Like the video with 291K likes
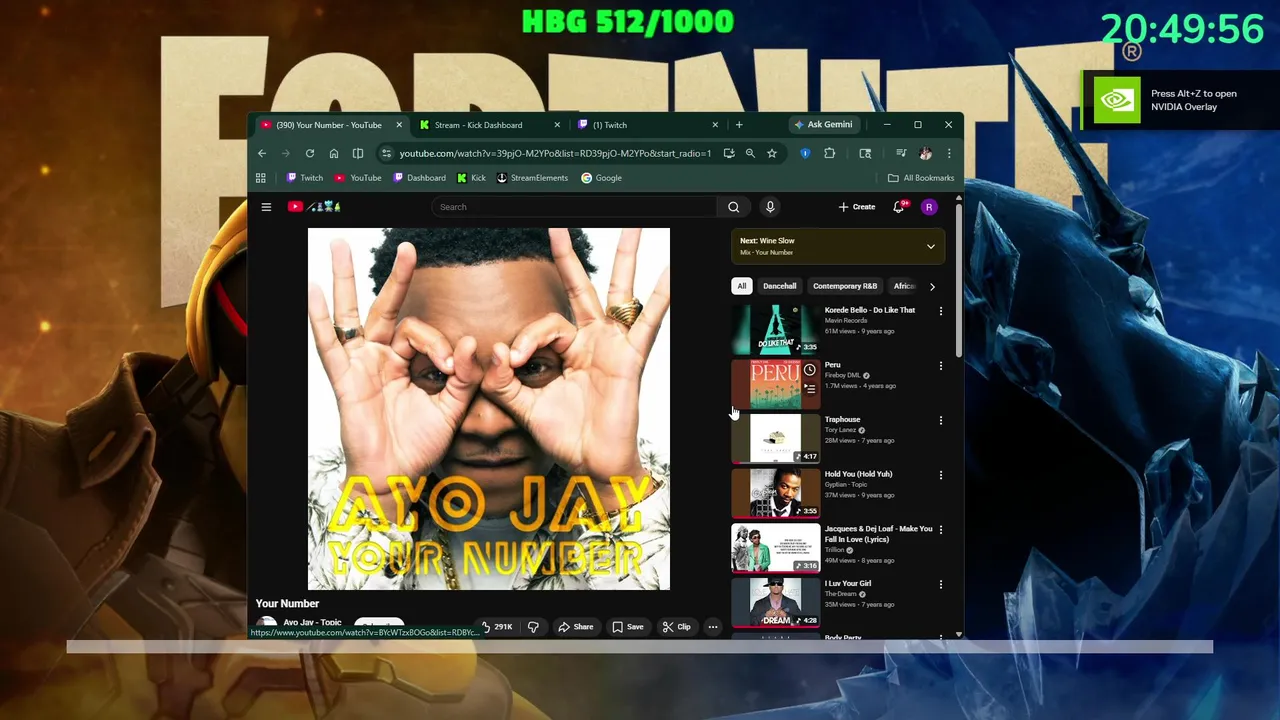The width and height of the screenshot is (1280, 720). pyautogui.click(x=497, y=627)
